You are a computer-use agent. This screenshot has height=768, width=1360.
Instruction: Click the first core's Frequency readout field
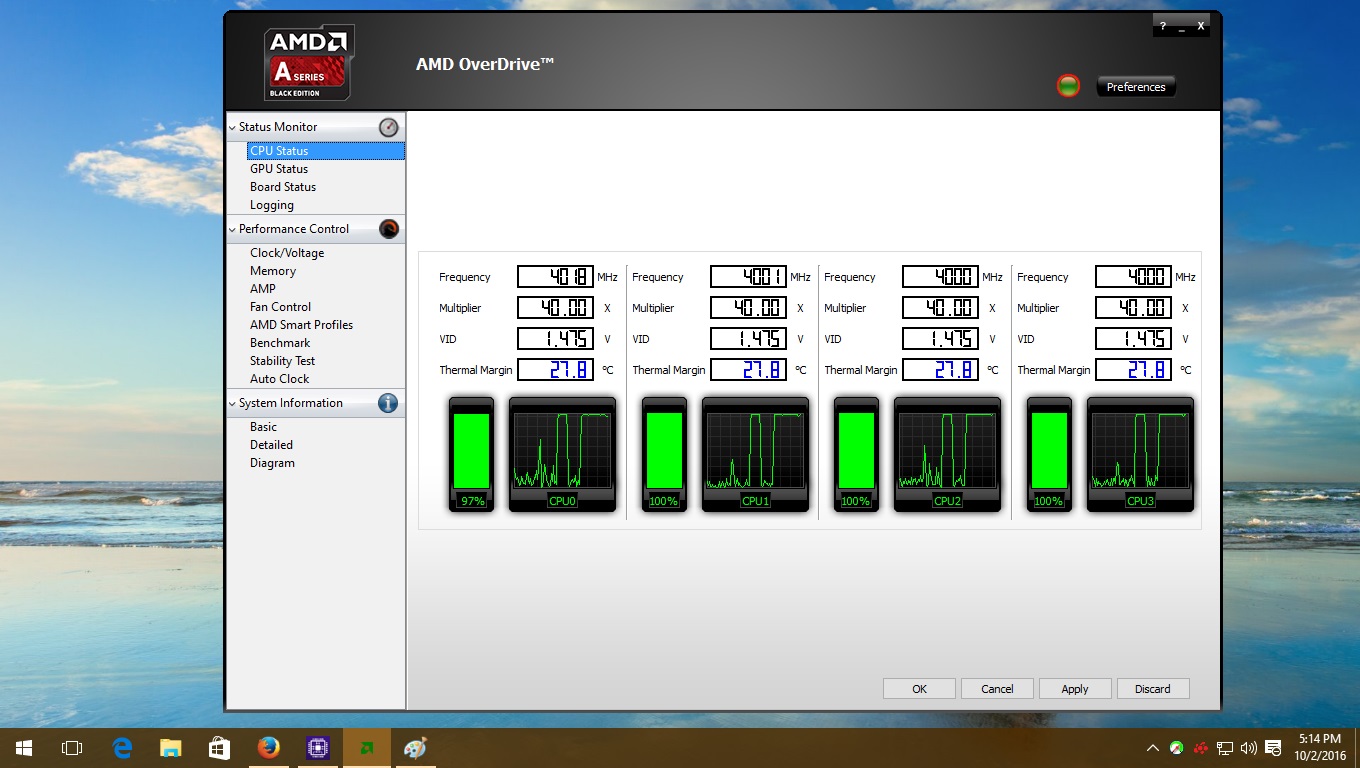[x=556, y=277]
